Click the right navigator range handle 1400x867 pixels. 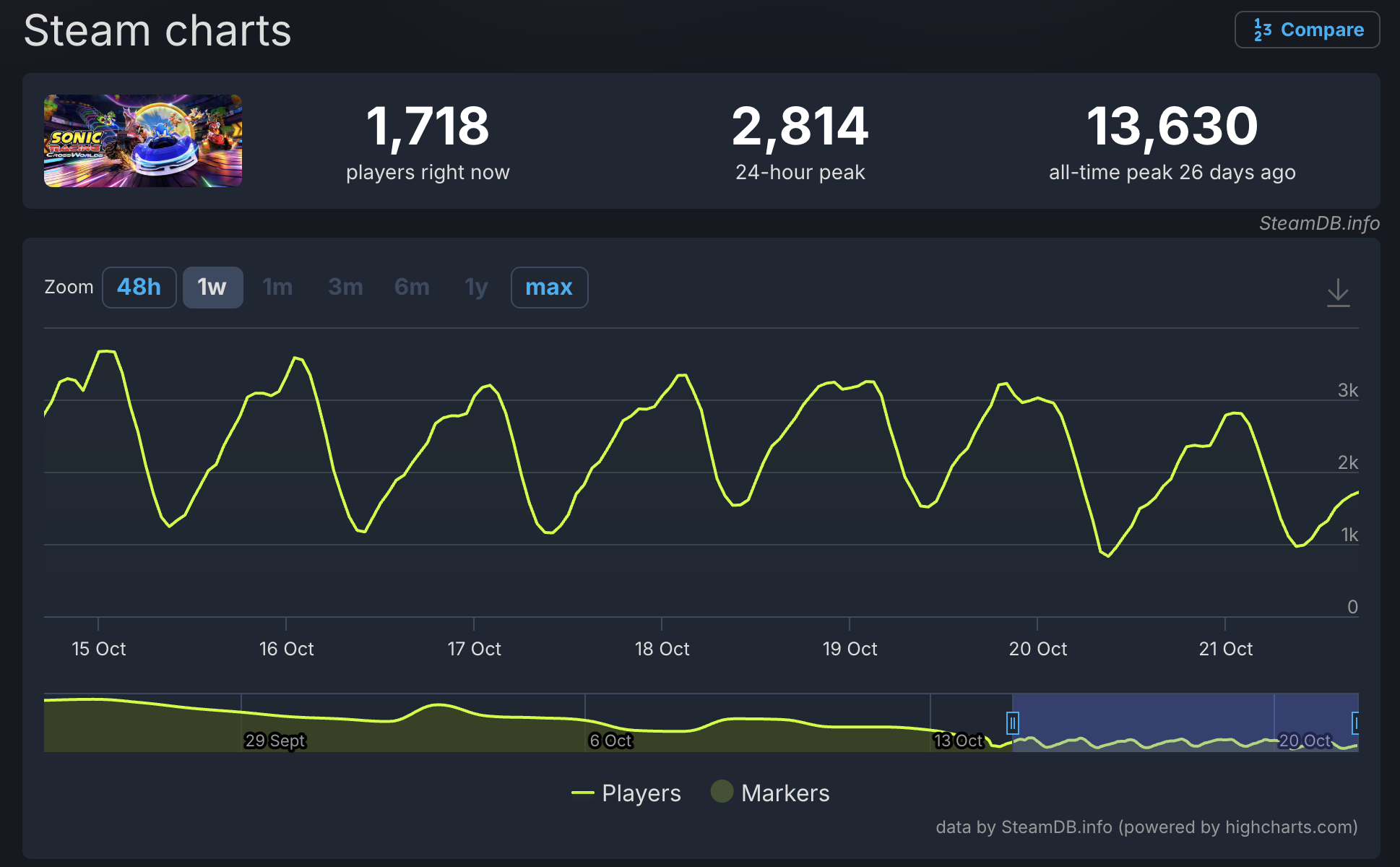[x=1356, y=722]
